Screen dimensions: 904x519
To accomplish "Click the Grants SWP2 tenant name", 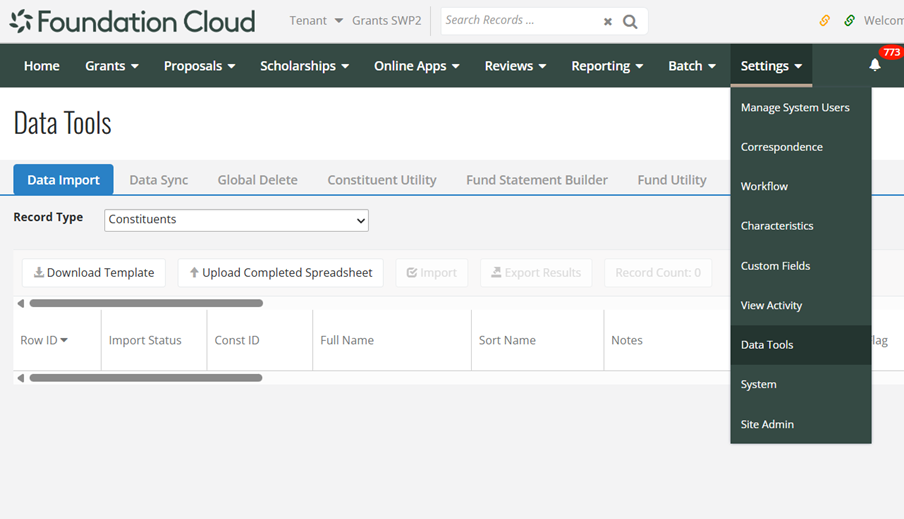I will point(386,21).
